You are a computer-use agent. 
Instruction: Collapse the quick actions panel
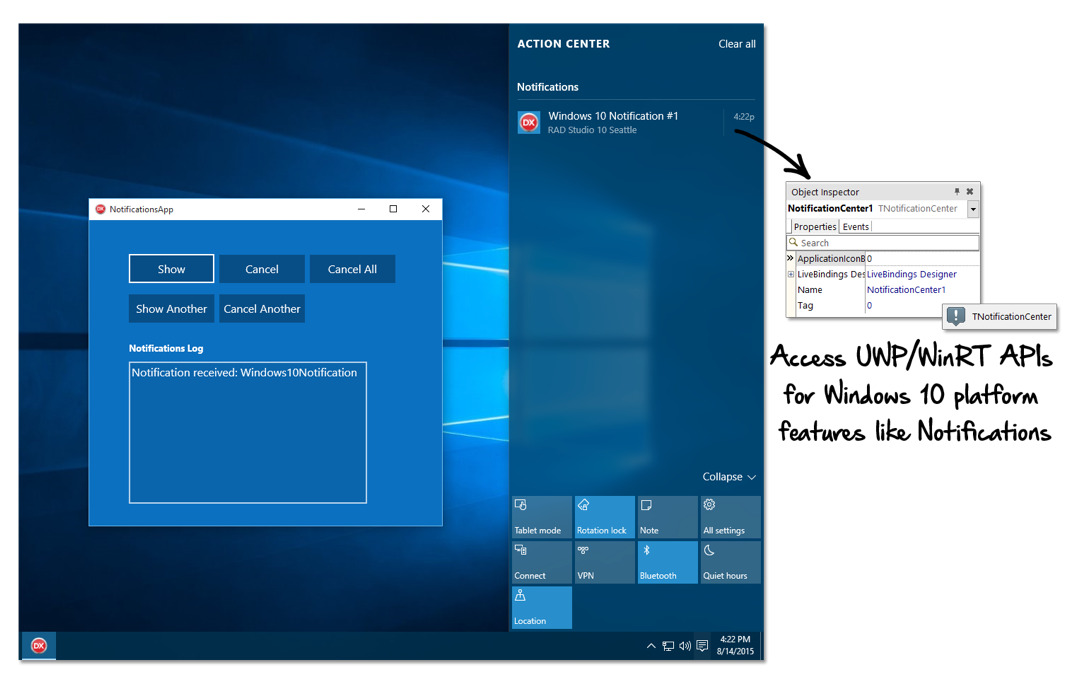point(729,477)
